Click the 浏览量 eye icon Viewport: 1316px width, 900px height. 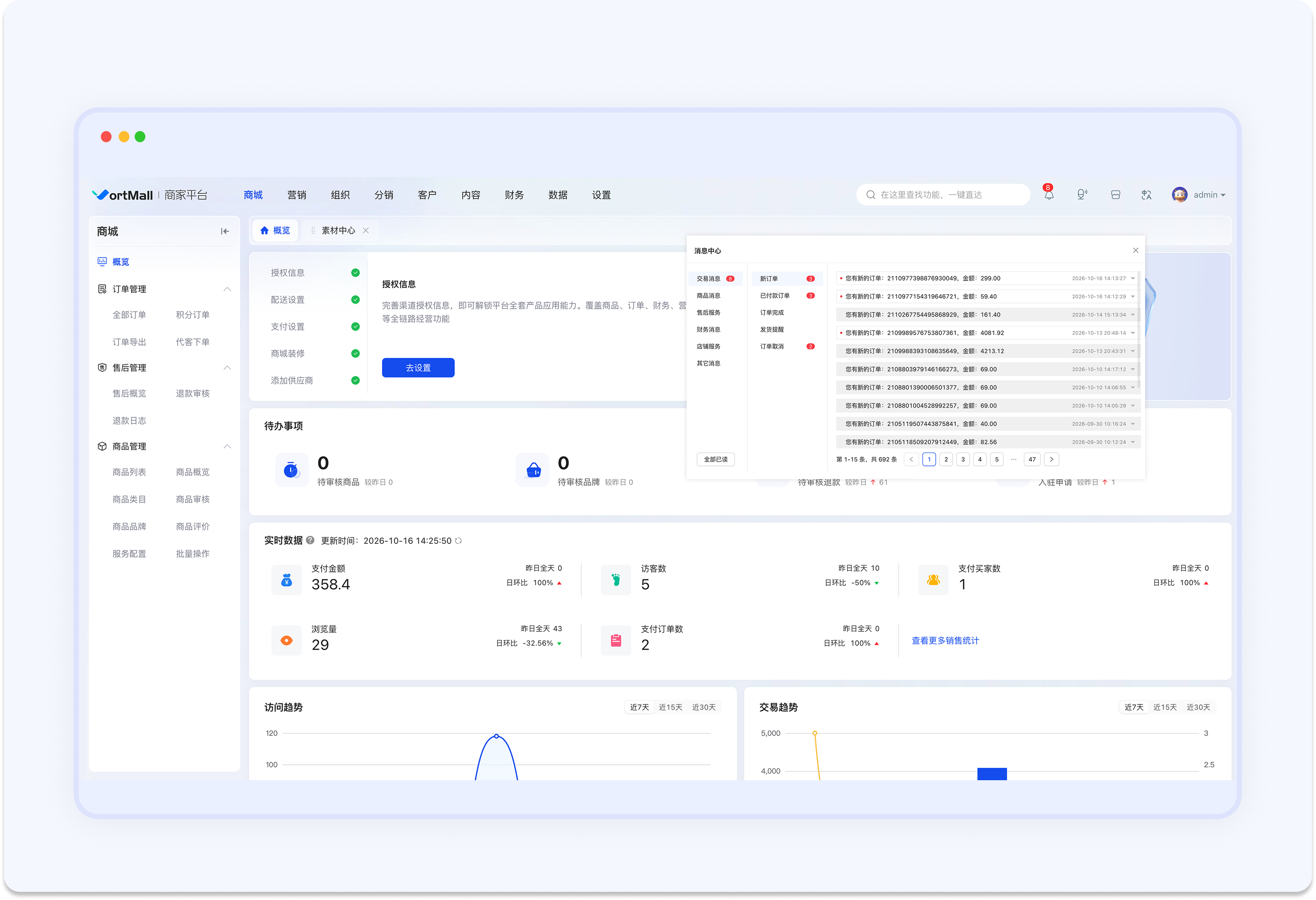click(x=287, y=640)
